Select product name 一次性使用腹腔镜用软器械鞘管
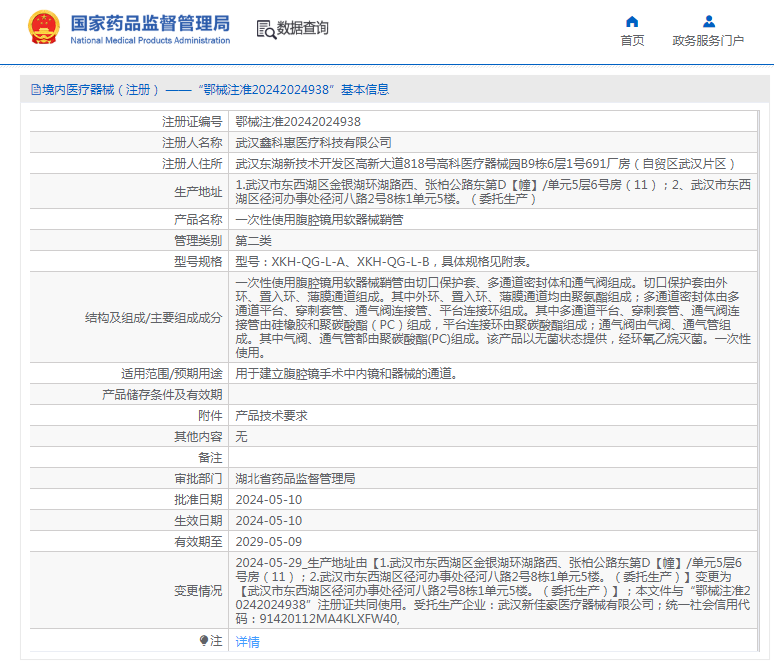 pos(319,220)
